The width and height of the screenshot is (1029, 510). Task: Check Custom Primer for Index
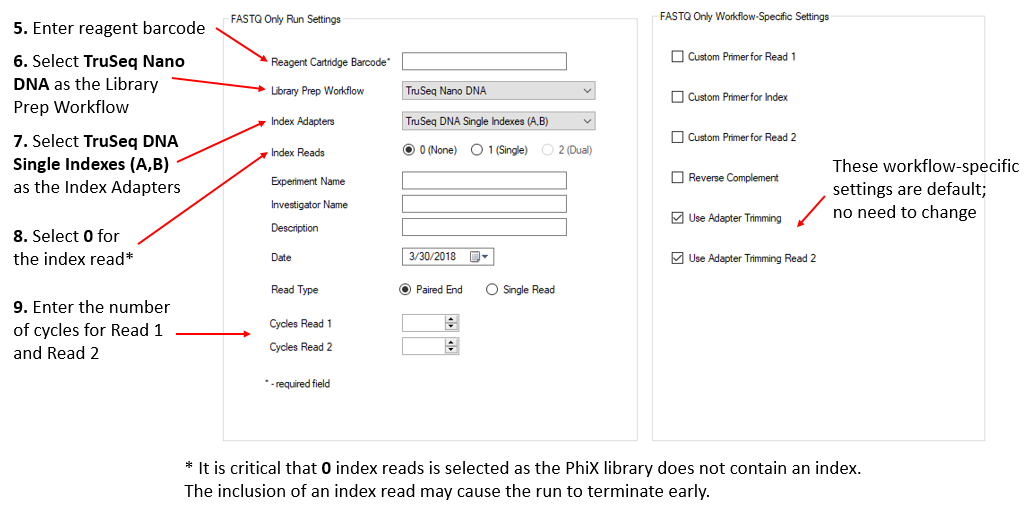click(678, 97)
